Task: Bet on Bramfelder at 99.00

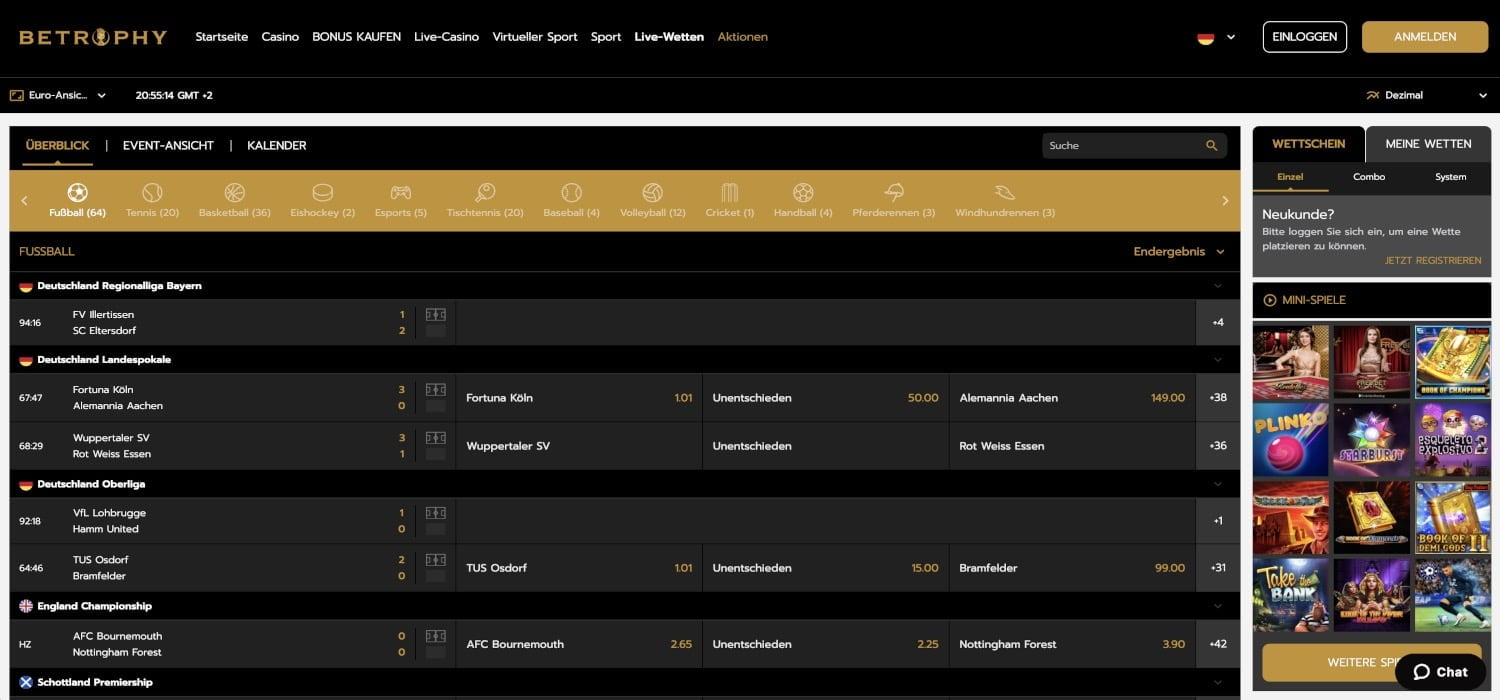Action: 1072,568
